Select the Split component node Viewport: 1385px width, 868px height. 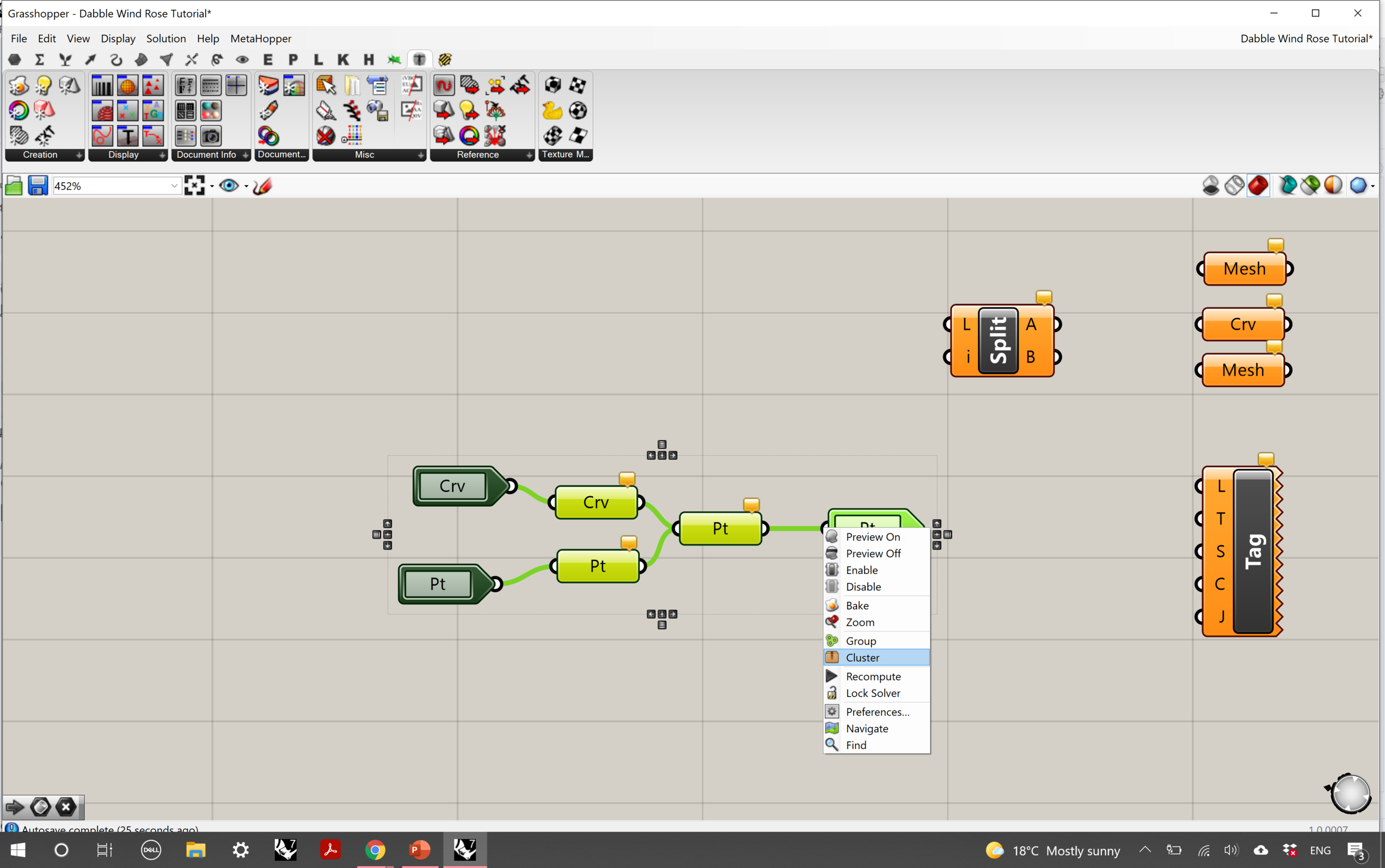[x=999, y=340]
